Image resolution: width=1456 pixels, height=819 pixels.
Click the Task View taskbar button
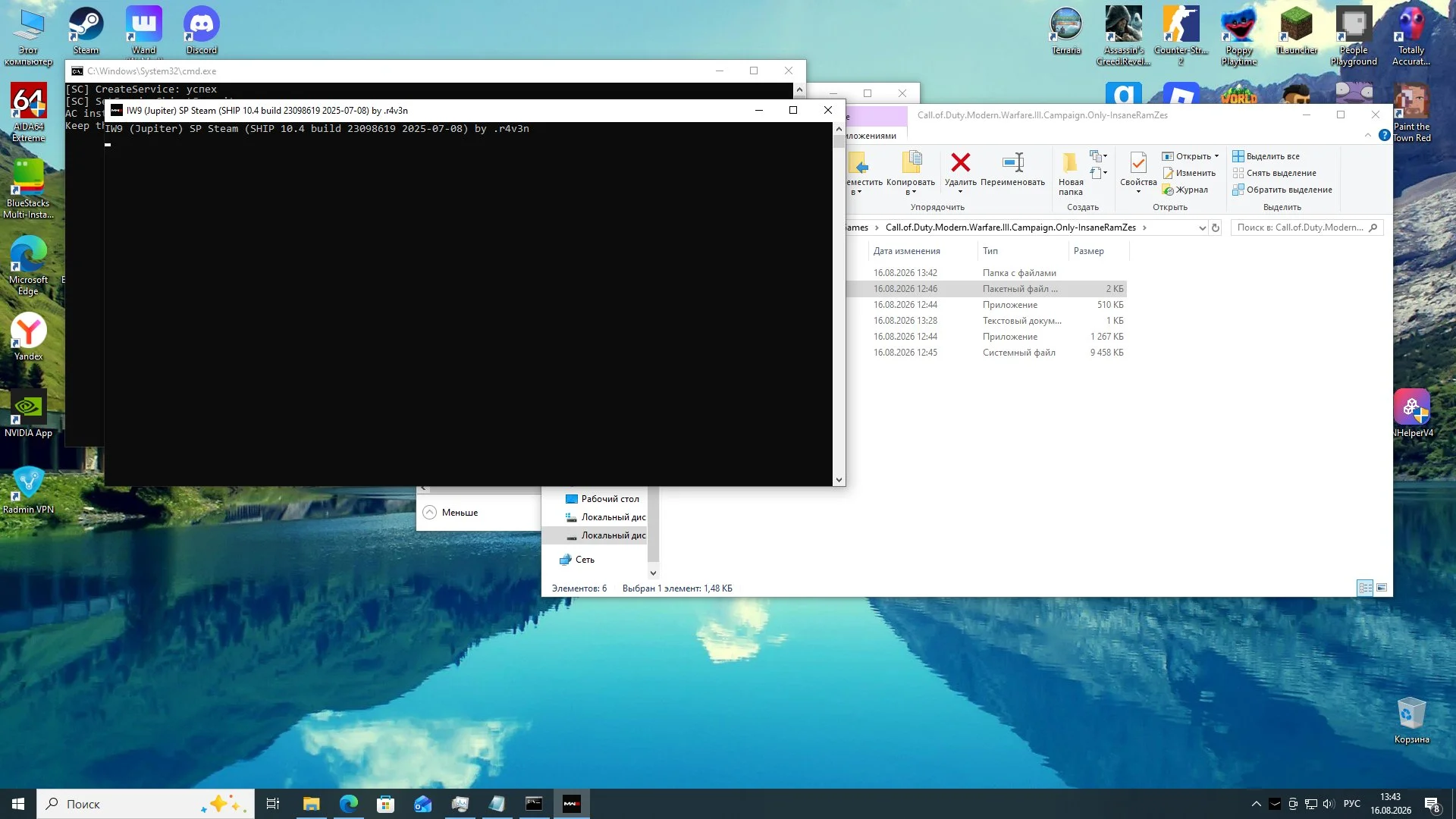(x=273, y=804)
